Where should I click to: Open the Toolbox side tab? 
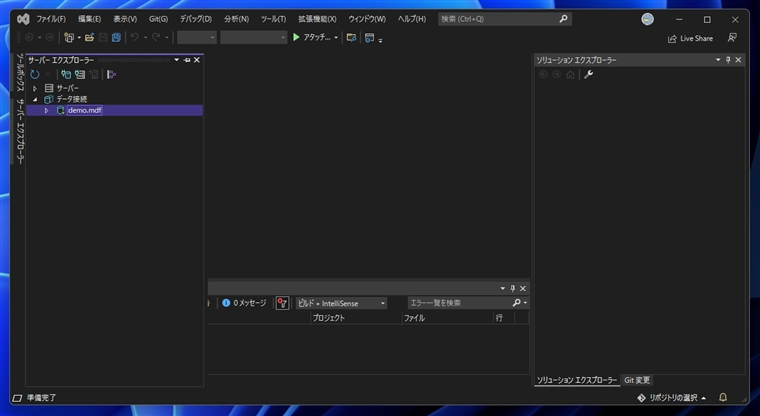[20, 72]
